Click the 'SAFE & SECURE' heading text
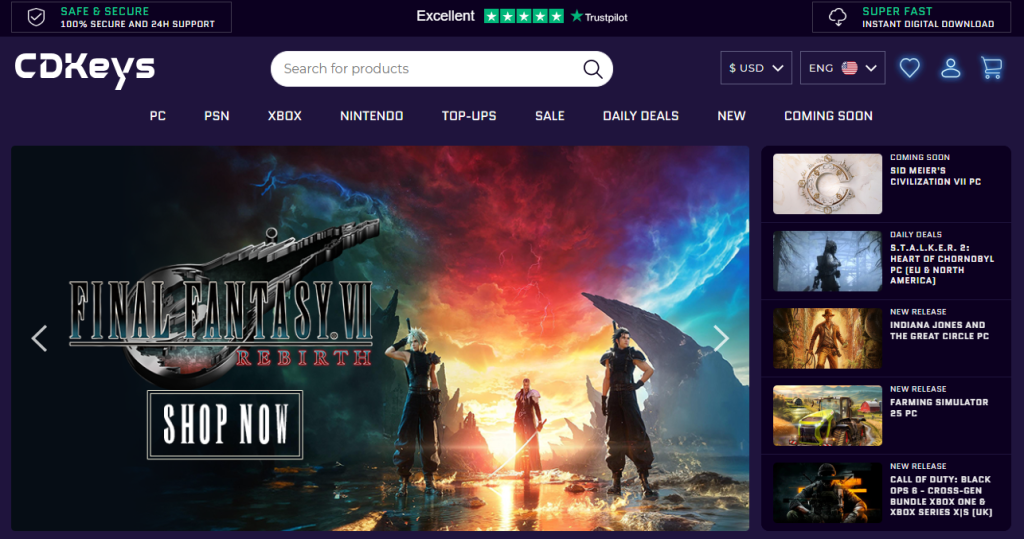The image size is (1024, 539). point(104,11)
